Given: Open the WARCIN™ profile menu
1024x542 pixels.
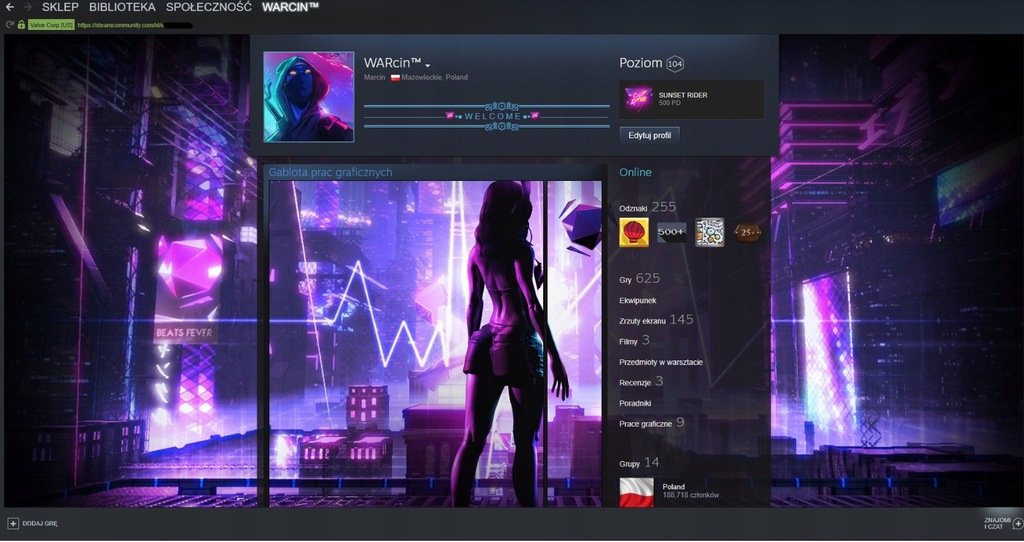Looking at the screenshot, I should (290, 7).
